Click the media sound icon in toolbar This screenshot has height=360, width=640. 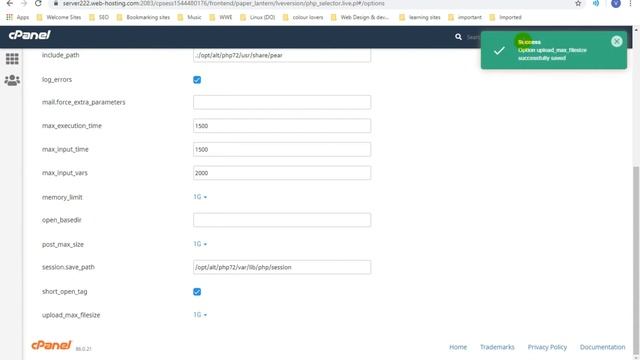(x=596, y=3)
